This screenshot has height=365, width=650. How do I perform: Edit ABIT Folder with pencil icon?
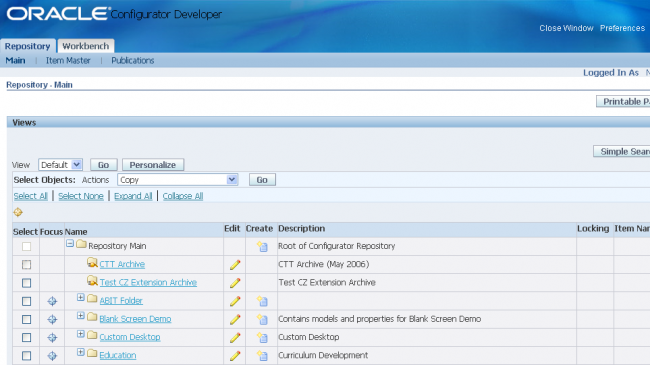(x=235, y=301)
